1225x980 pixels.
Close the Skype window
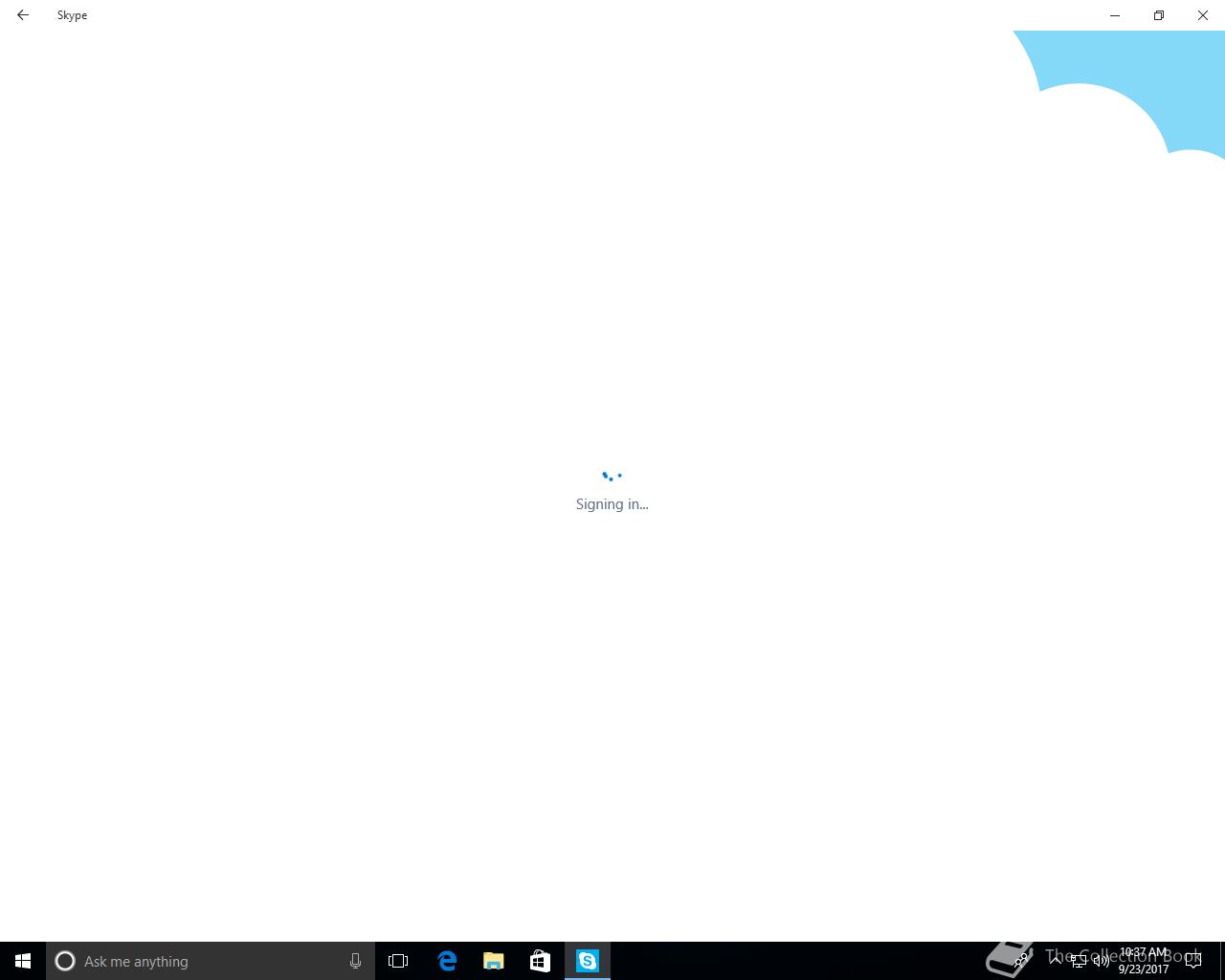(x=1203, y=15)
